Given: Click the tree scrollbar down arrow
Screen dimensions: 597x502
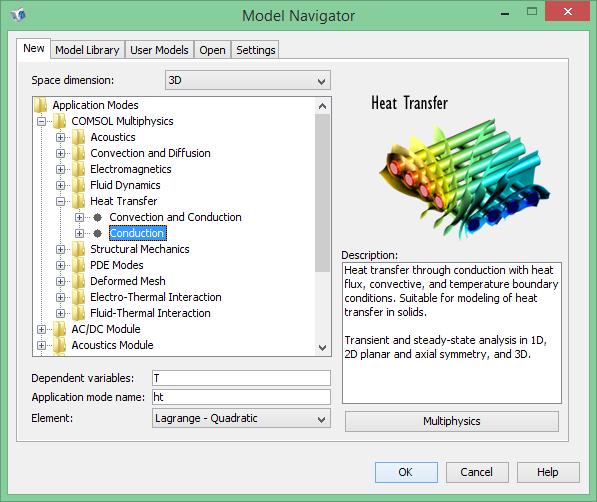Looking at the screenshot, I should tap(322, 347).
